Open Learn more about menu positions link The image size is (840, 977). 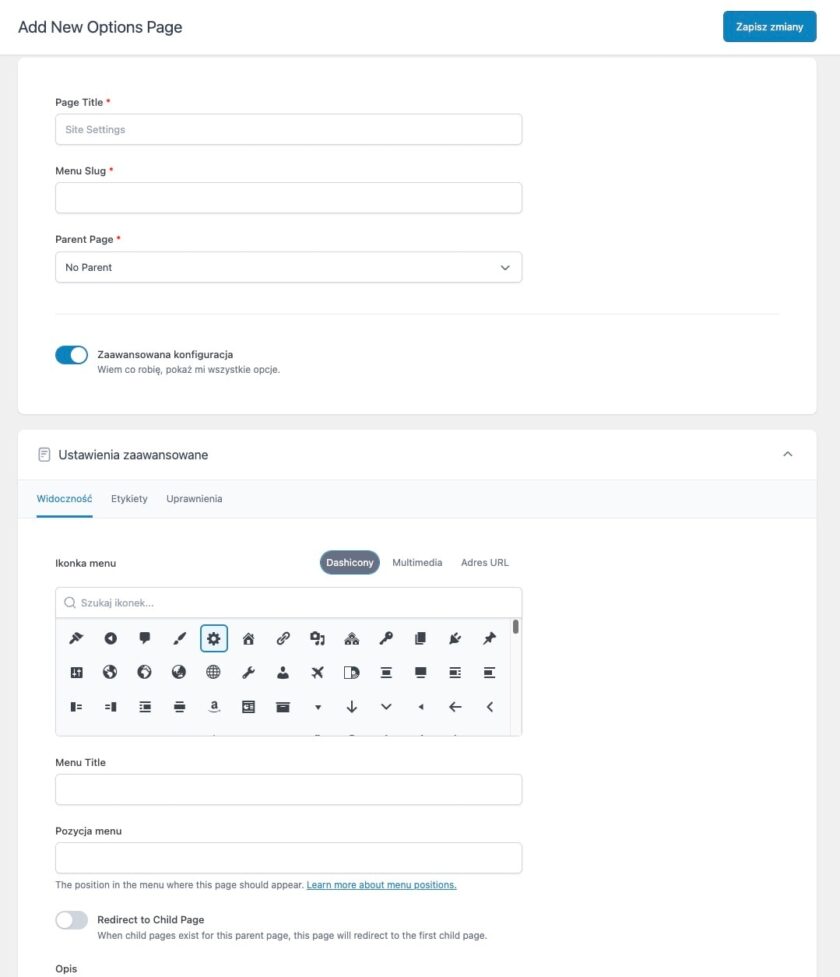381,885
